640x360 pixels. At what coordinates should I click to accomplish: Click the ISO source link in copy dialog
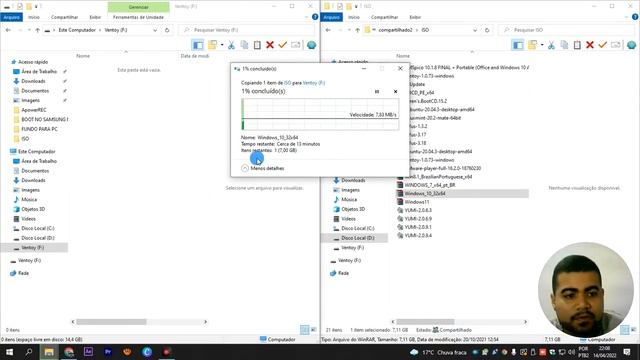tap(287, 83)
